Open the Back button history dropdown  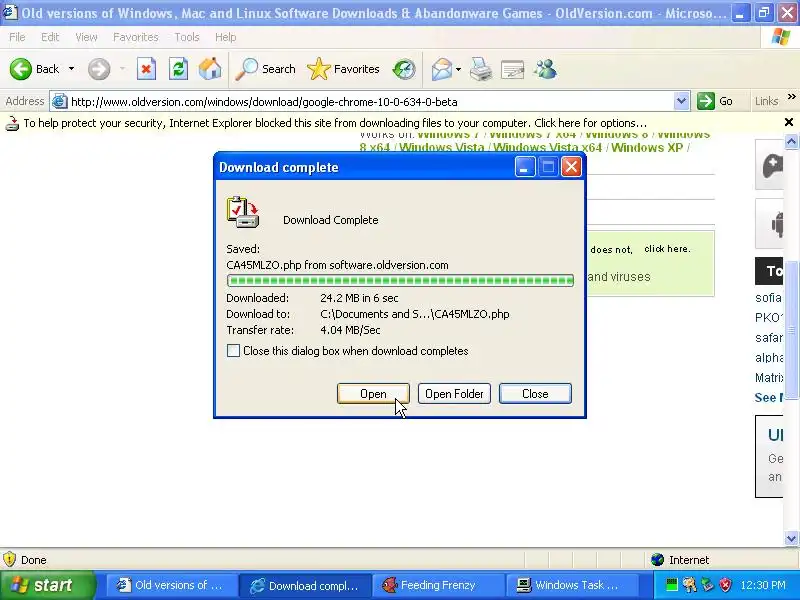[x=71, y=69]
